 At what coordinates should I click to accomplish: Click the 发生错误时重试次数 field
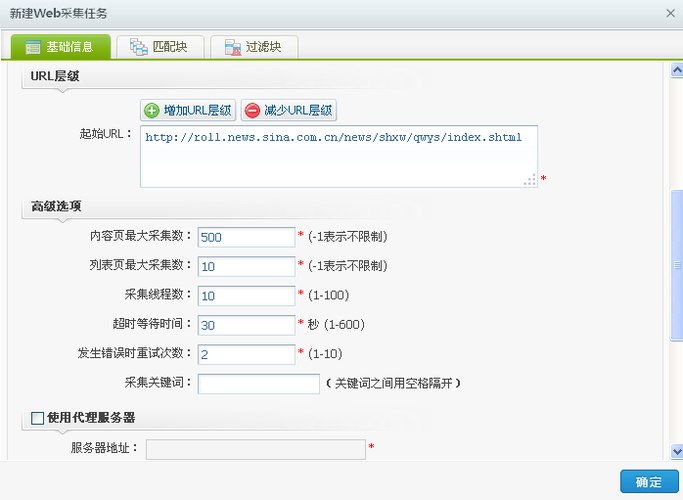click(x=246, y=355)
